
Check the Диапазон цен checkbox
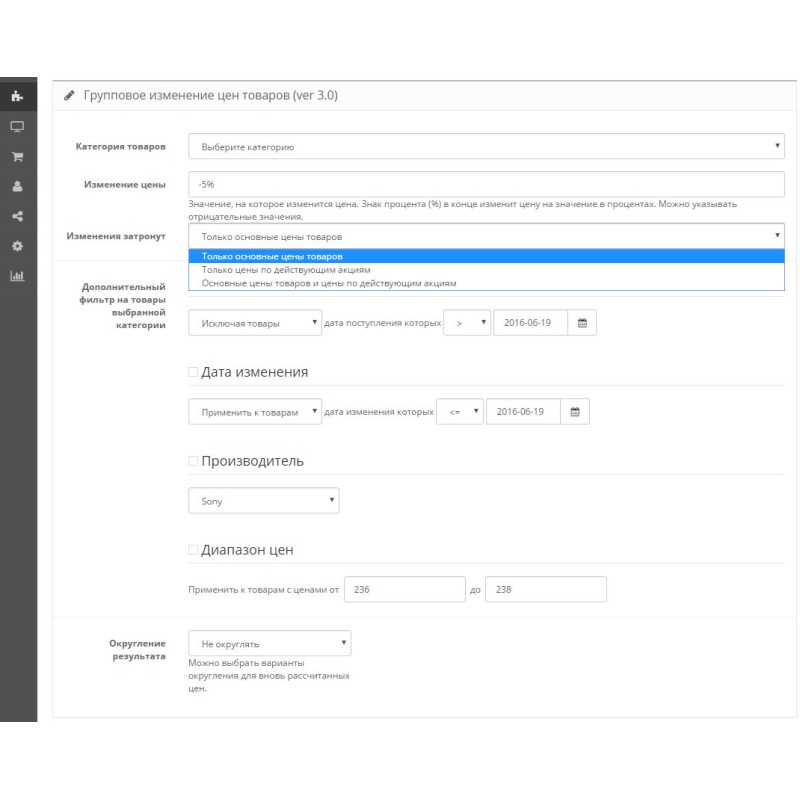click(x=193, y=550)
